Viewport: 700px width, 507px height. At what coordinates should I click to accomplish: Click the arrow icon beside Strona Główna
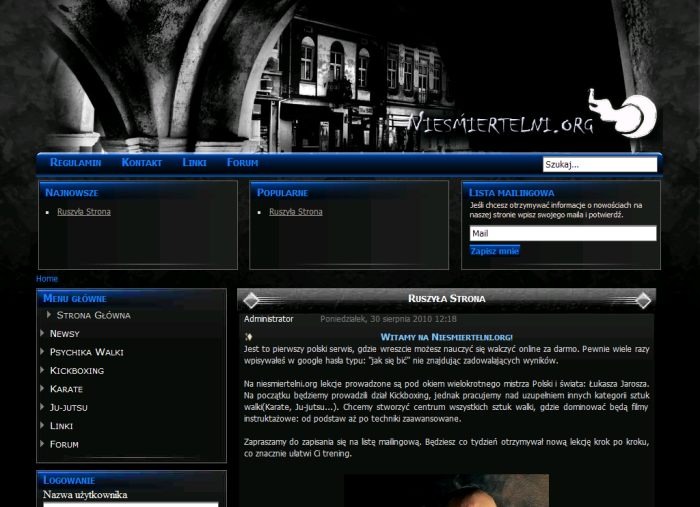click(49, 315)
